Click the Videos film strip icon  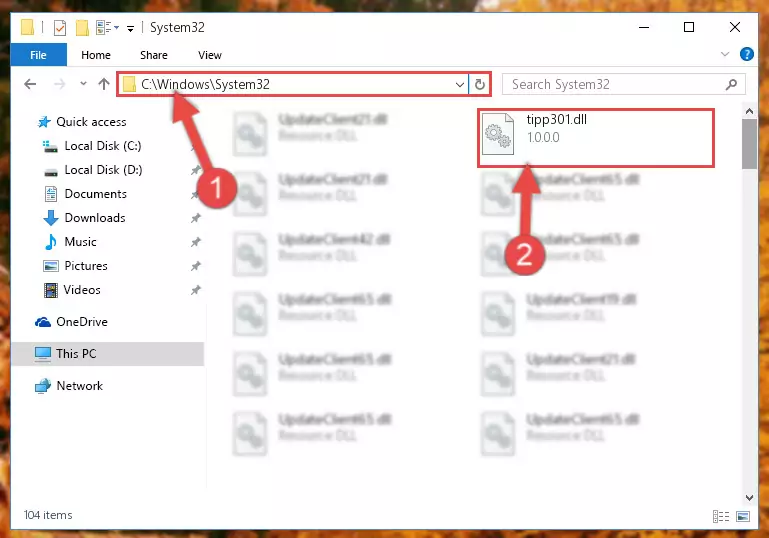tap(51, 290)
